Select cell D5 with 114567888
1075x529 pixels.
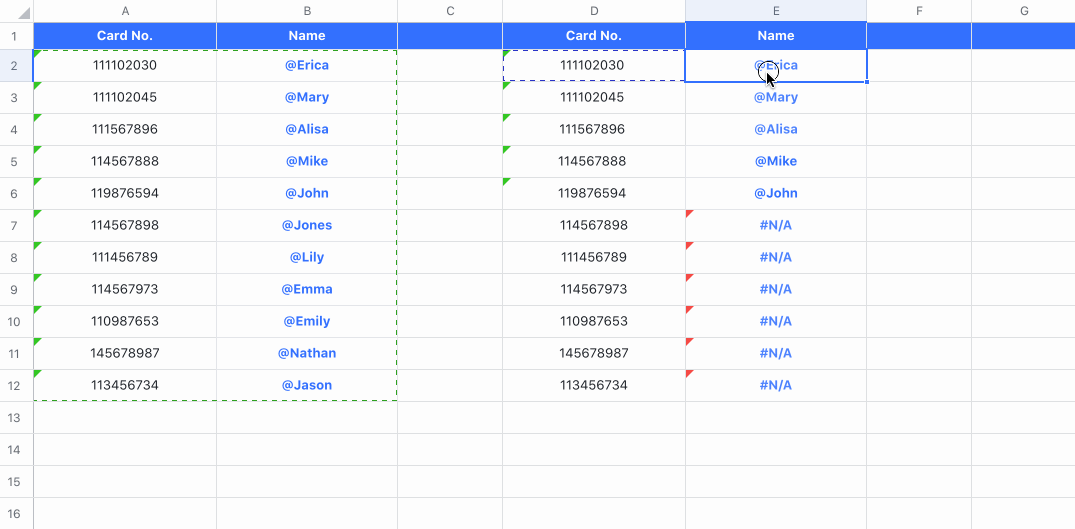(x=594, y=162)
